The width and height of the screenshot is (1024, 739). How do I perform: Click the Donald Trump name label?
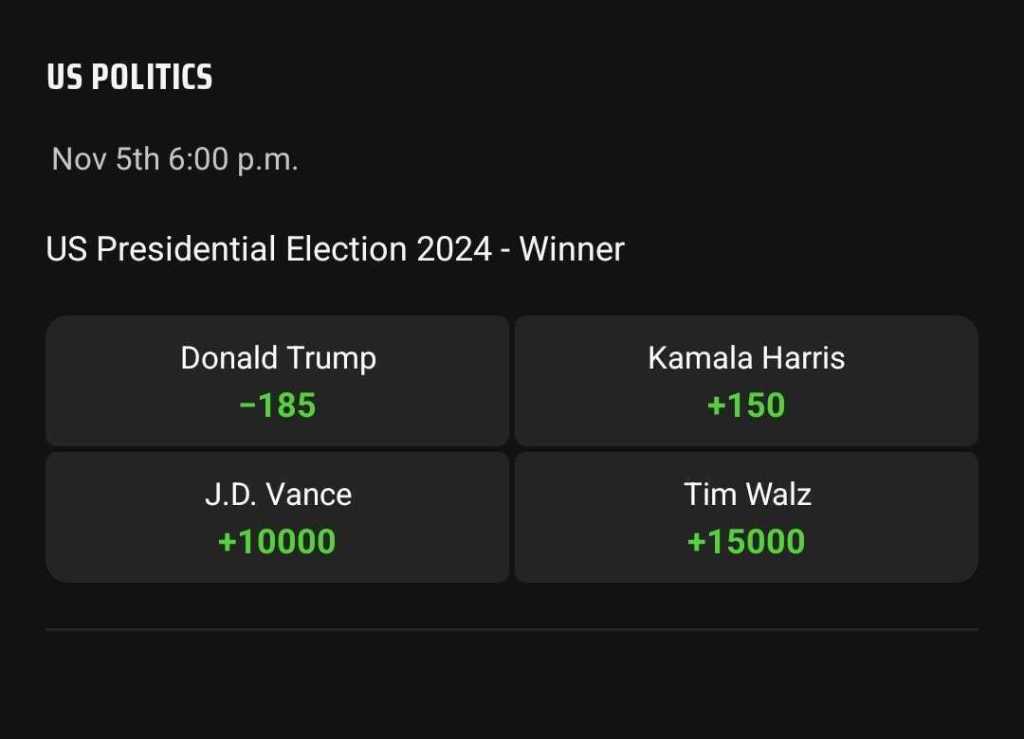(x=278, y=358)
